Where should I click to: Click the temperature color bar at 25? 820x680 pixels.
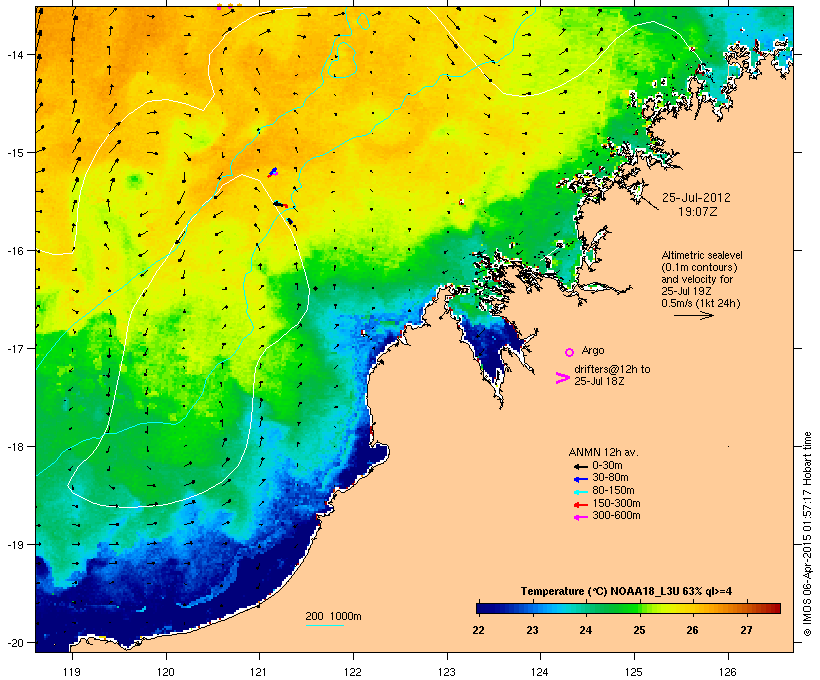[639, 608]
